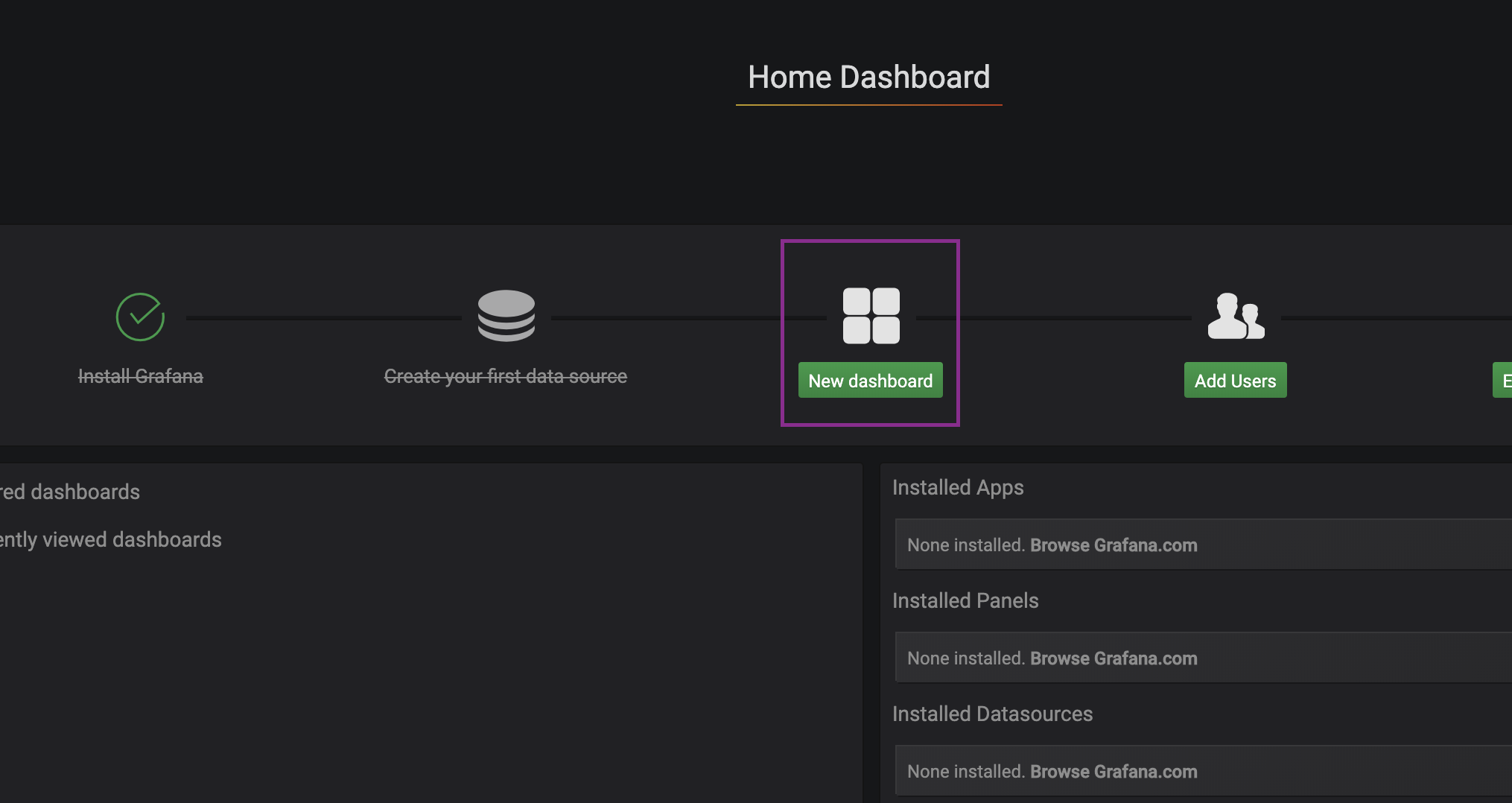
Task: Select the Installed Datasources heading
Action: click(992, 714)
